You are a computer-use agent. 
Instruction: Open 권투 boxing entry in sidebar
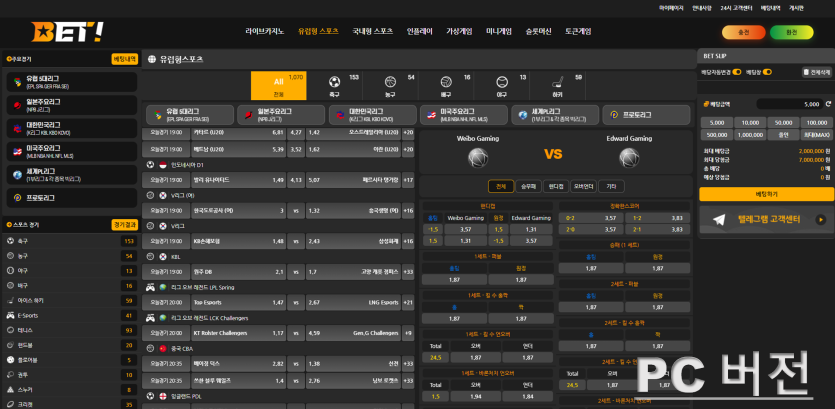71,375
